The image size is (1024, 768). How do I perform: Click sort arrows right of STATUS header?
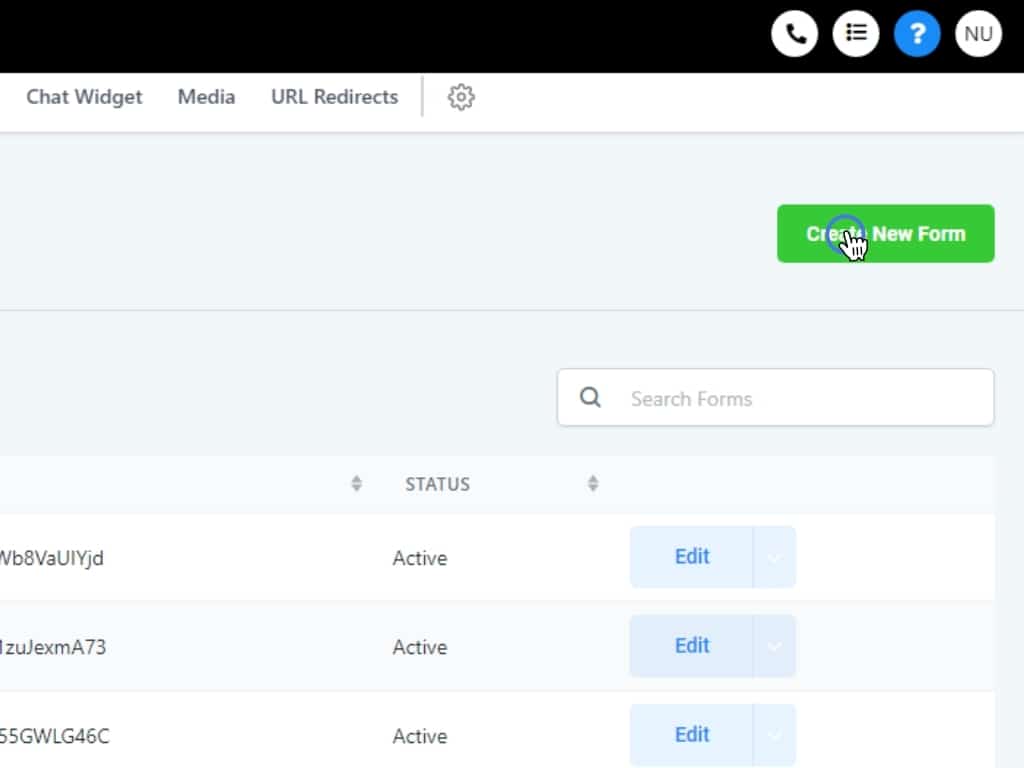pos(593,484)
